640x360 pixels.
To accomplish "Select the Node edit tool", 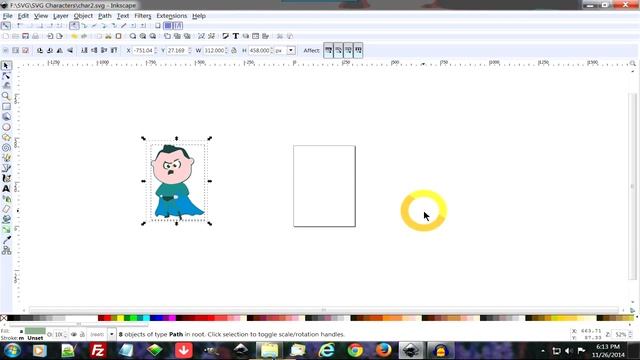I will pos(6,76).
